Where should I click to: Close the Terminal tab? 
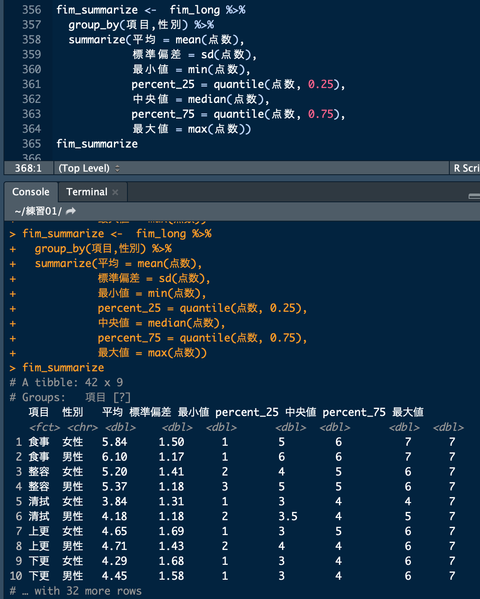click(115, 193)
